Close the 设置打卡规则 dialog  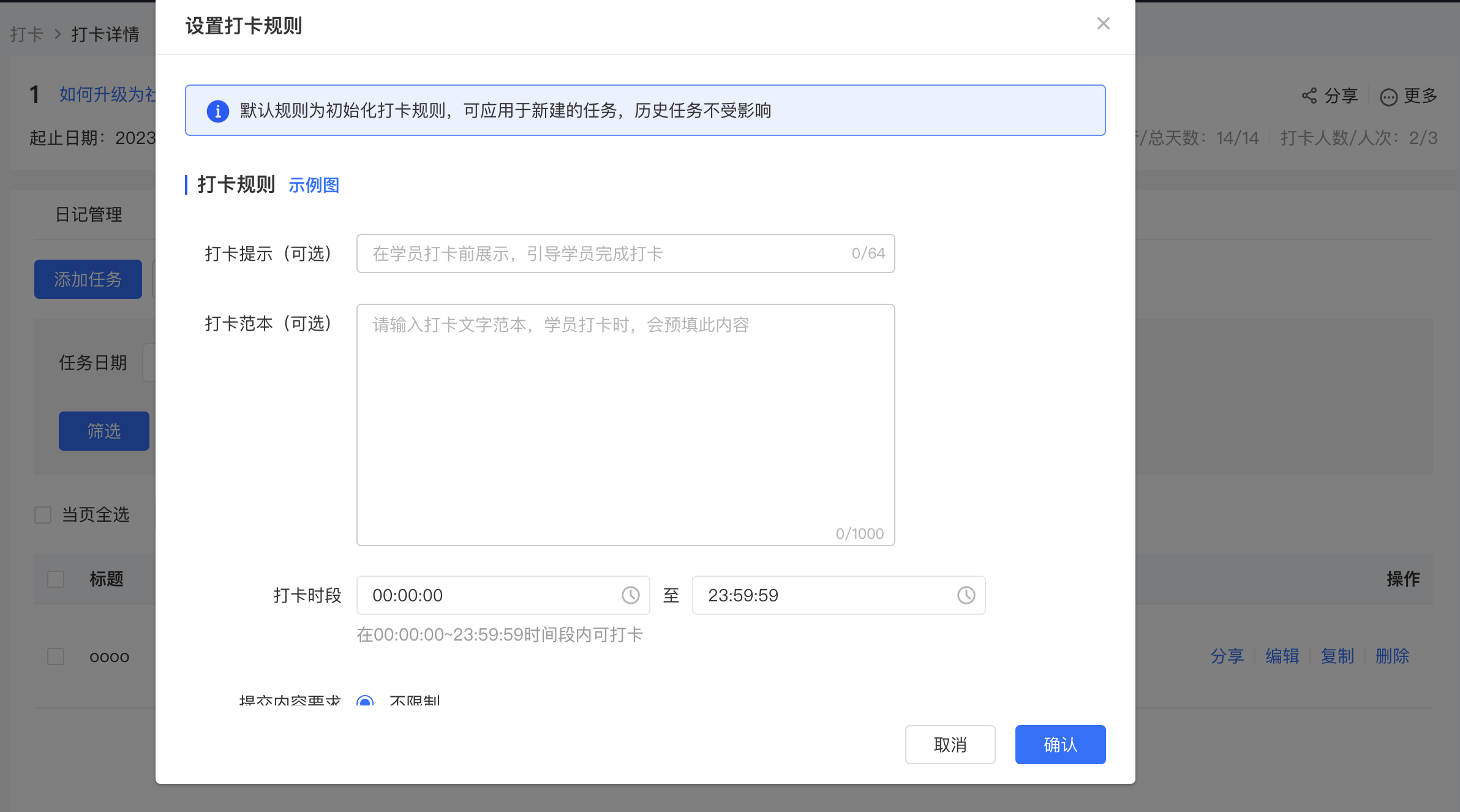tap(1103, 23)
